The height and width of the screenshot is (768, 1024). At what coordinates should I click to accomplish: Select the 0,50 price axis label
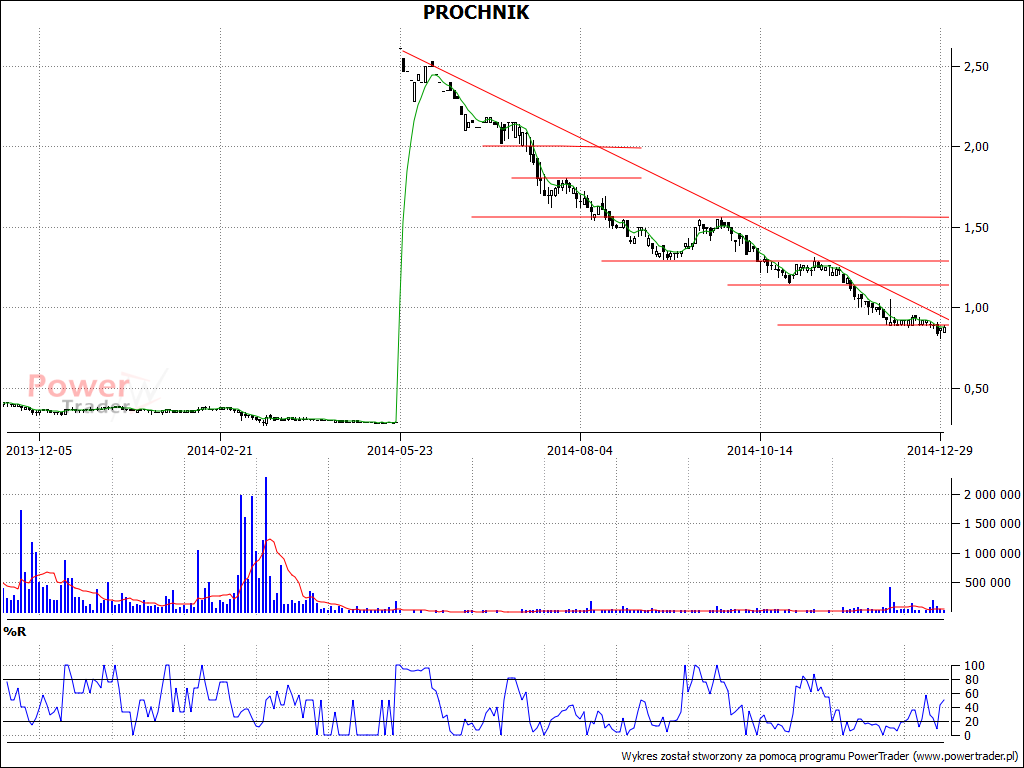coord(976,389)
